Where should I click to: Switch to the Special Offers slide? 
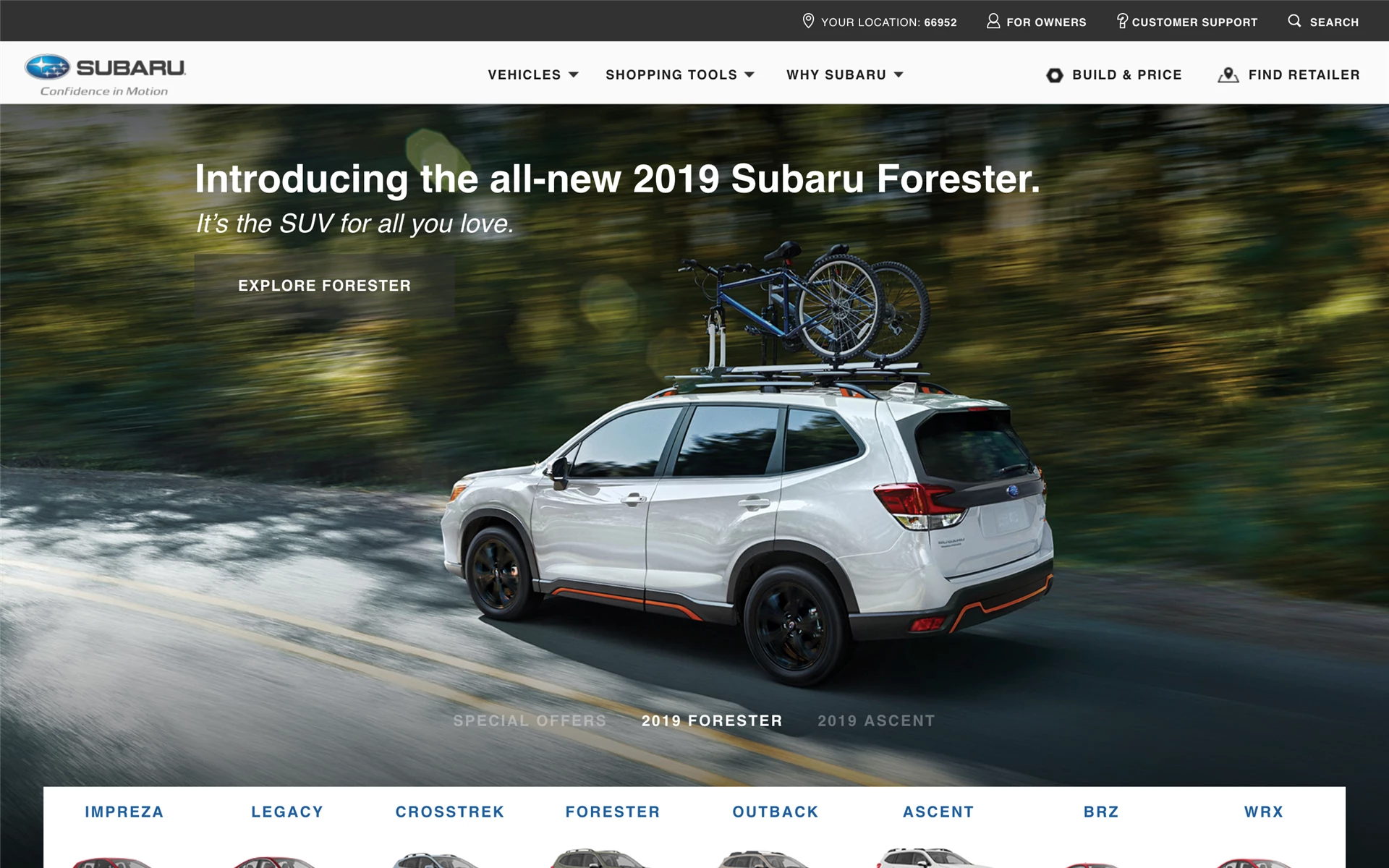click(x=530, y=720)
